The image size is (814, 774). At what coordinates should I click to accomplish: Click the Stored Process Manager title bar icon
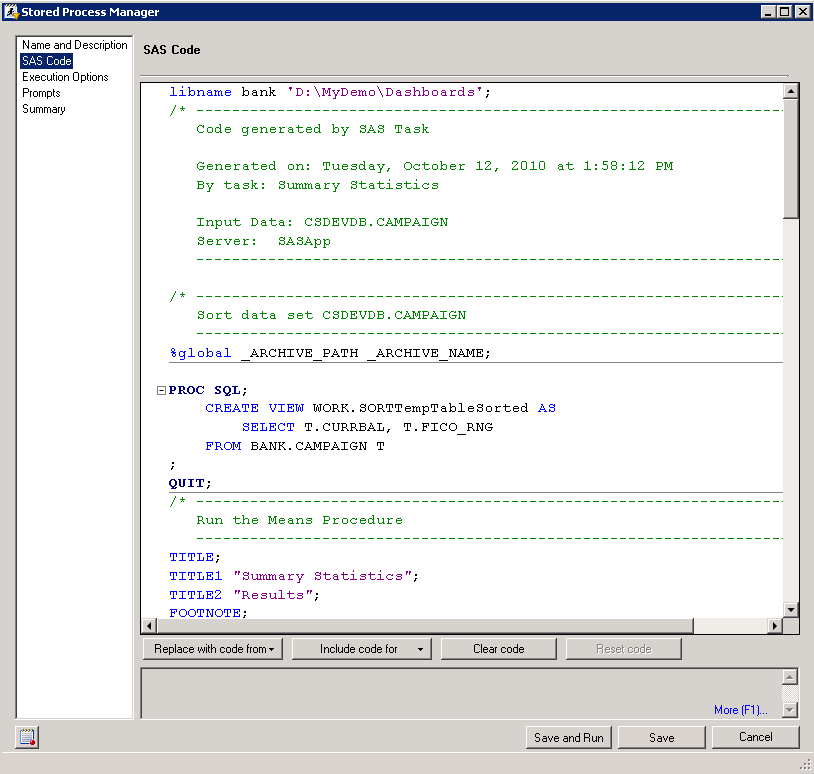pyautogui.click(x=11, y=12)
